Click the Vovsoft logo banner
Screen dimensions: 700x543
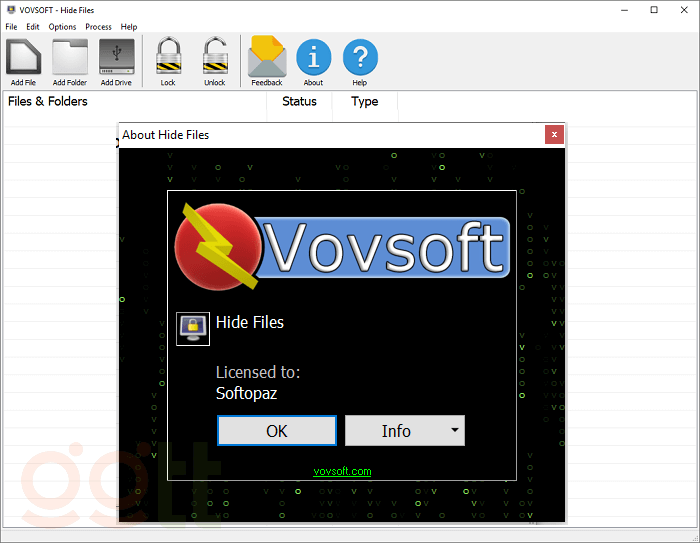tap(342, 241)
